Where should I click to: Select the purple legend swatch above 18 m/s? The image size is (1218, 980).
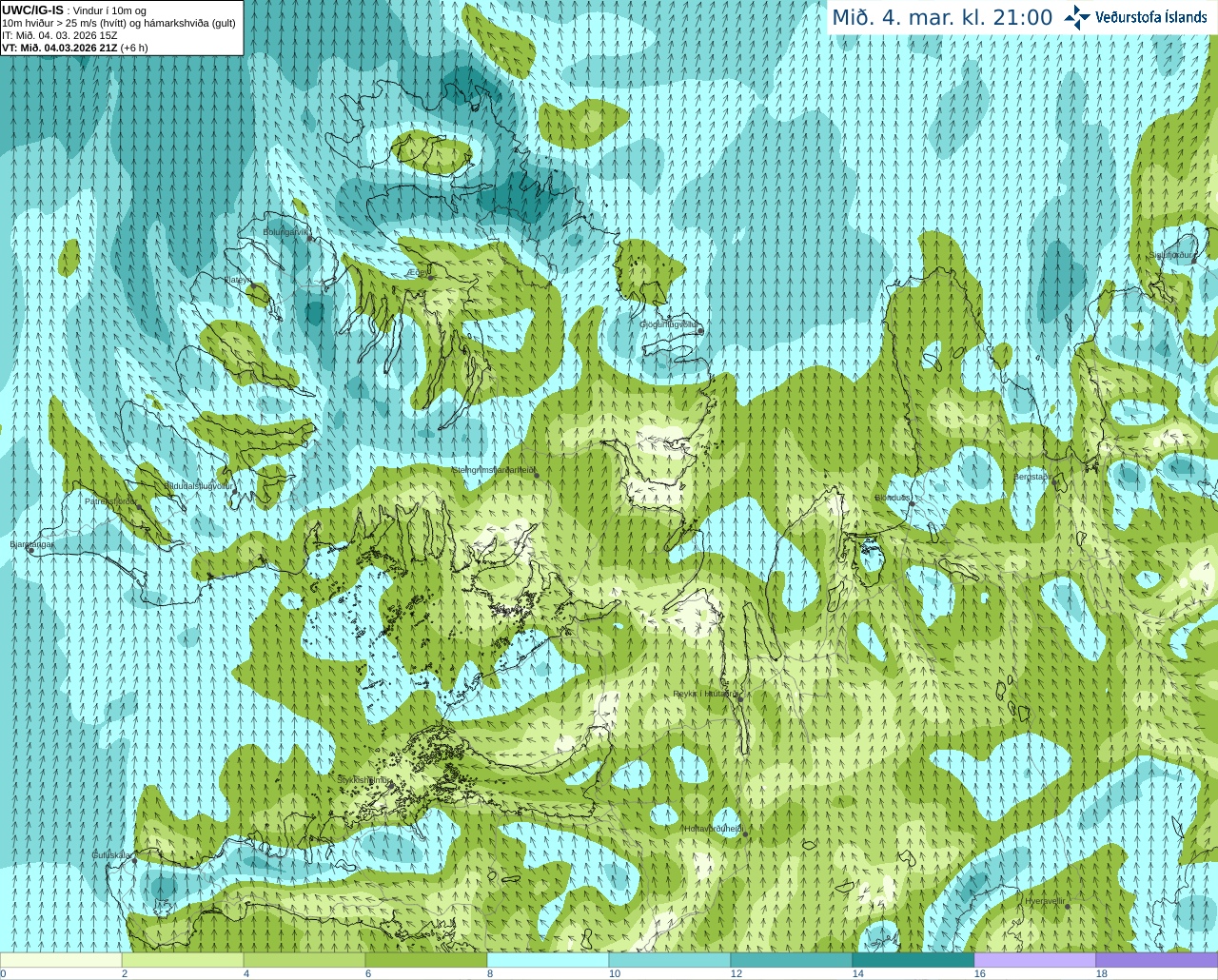click(1157, 960)
